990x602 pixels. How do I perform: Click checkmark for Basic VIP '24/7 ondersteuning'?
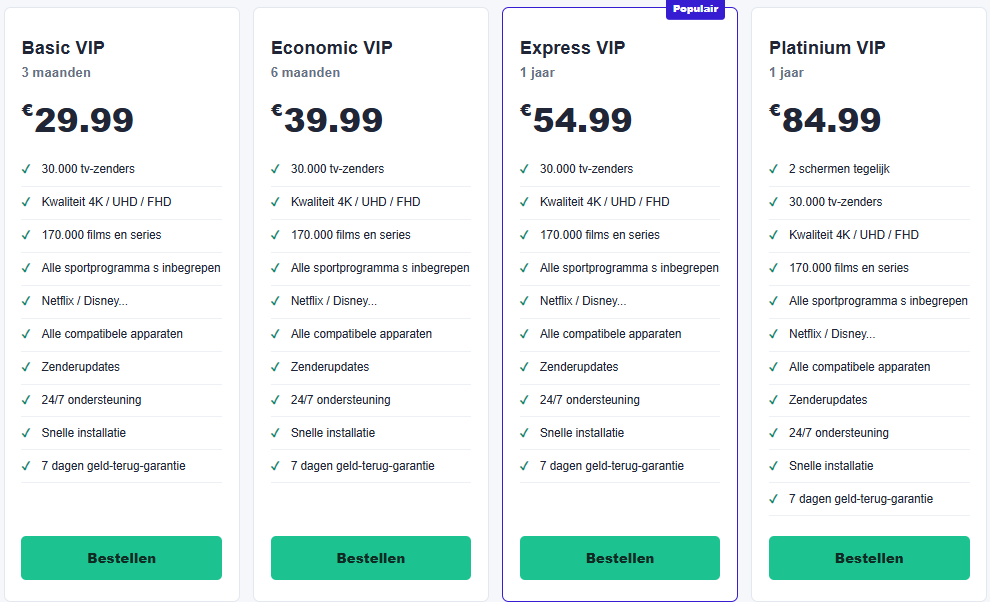tap(26, 400)
